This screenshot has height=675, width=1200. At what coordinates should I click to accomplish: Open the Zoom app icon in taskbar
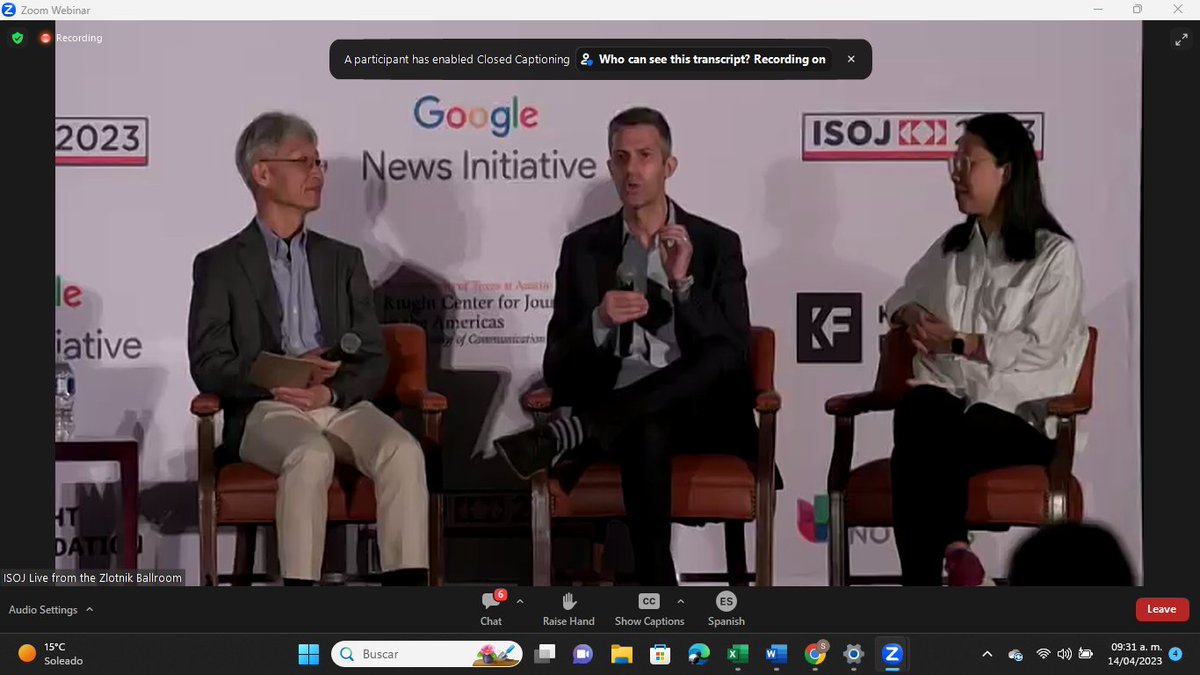click(891, 654)
